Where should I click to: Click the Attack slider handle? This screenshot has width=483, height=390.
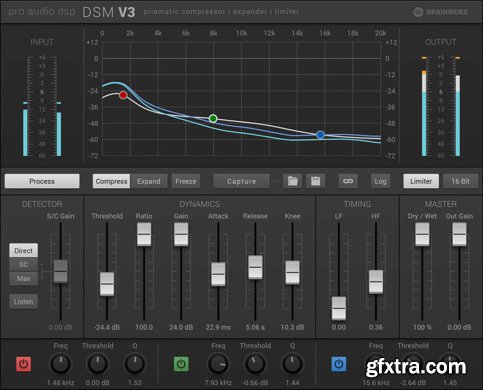click(218, 274)
